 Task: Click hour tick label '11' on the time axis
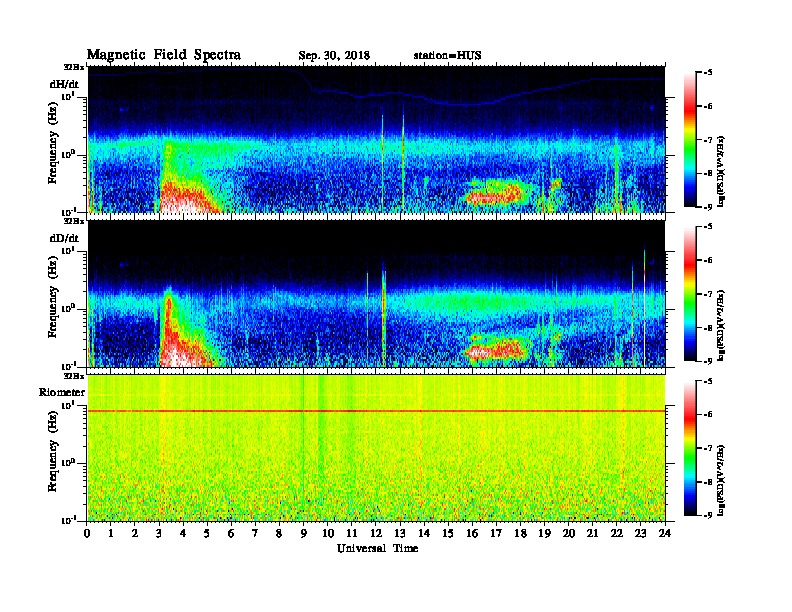tap(352, 534)
